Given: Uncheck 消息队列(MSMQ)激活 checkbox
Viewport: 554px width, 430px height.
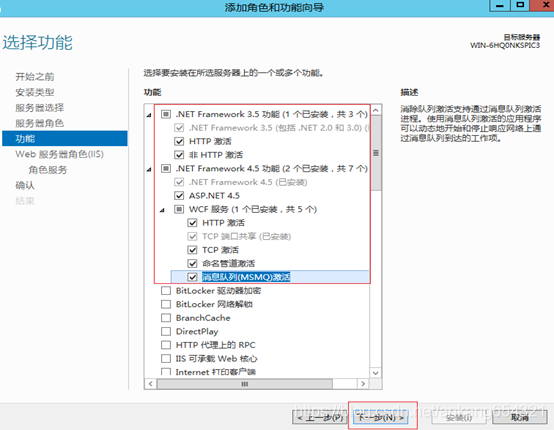Looking at the screenshot, I should click(x=192, y=277).
